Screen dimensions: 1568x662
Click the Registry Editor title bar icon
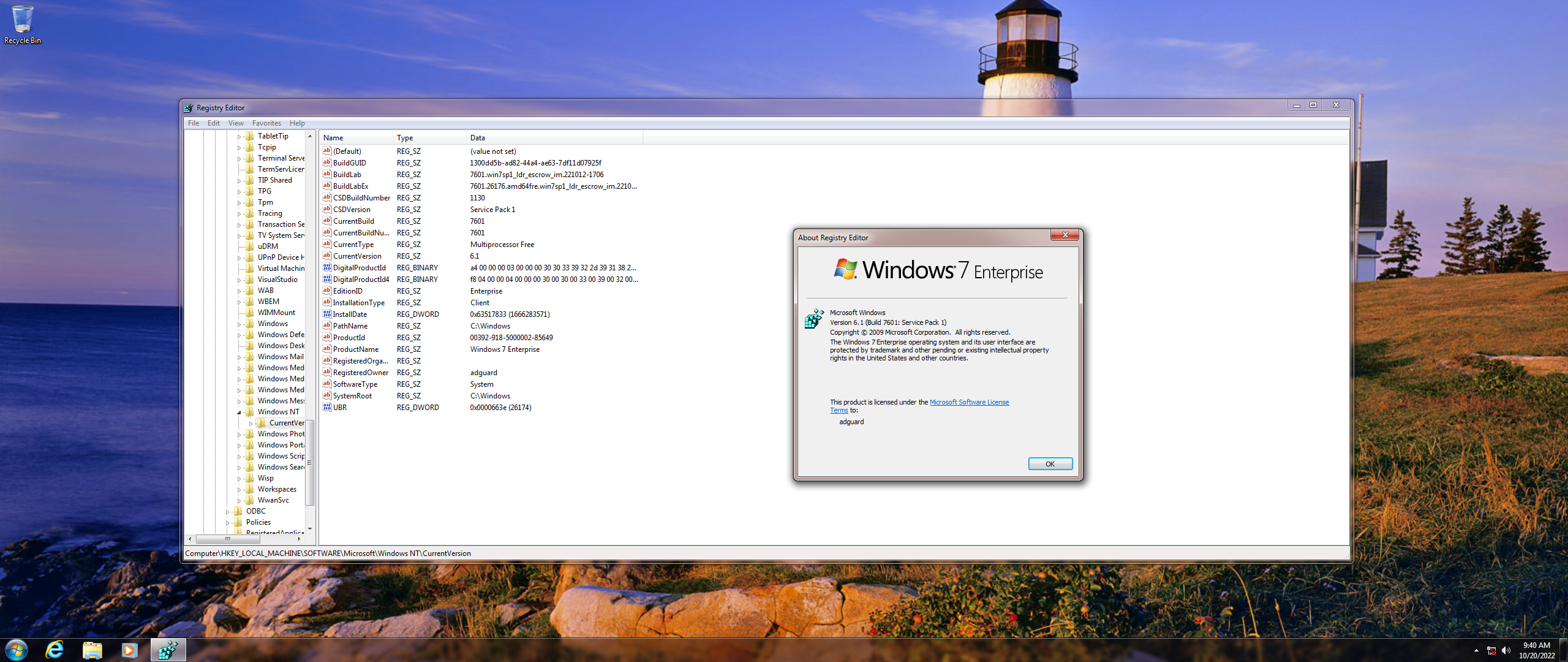[189, 108]
